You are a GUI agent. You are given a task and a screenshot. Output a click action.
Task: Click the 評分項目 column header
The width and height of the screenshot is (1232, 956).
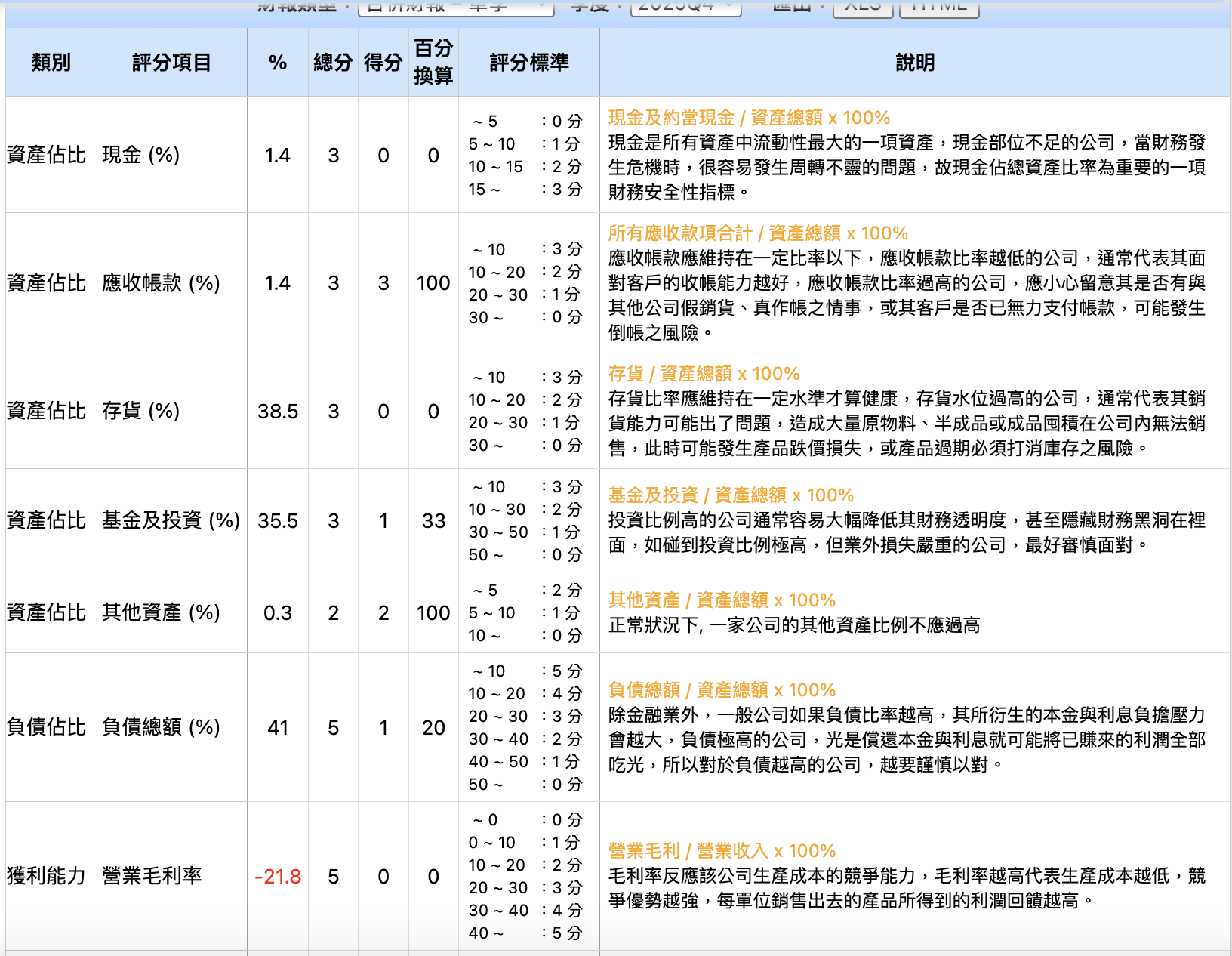point(172,63)
